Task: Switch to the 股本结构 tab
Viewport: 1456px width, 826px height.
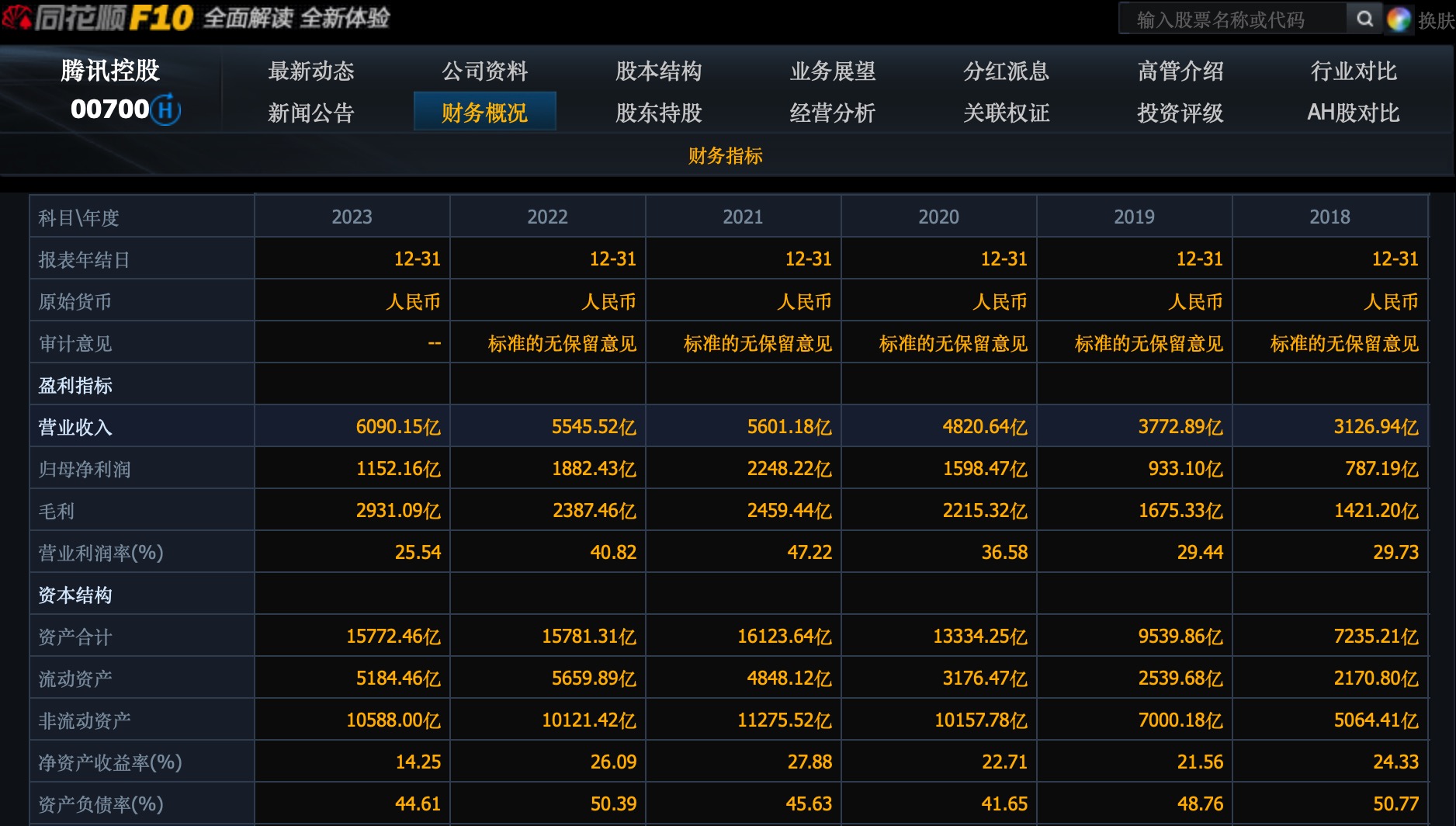Action: (x=658, y=71)
